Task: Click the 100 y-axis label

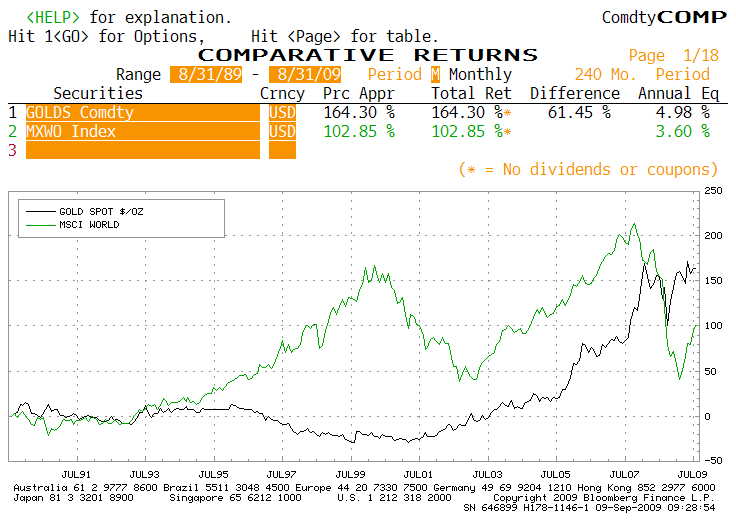Action: (x=713, y=326)
